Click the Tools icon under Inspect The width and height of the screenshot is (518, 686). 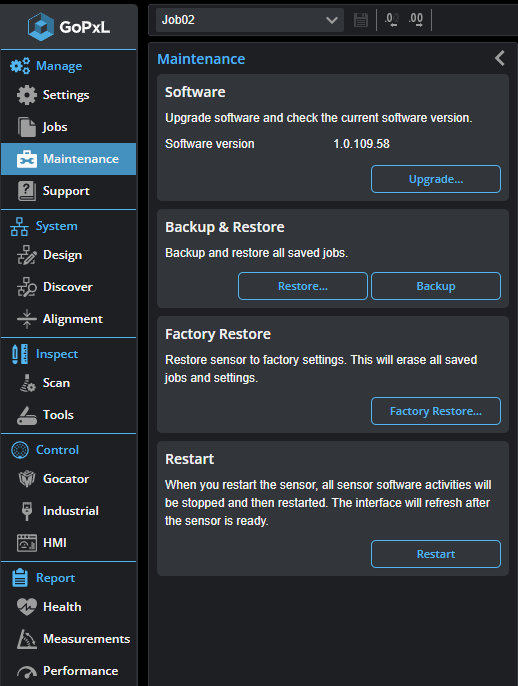[27, 415]
